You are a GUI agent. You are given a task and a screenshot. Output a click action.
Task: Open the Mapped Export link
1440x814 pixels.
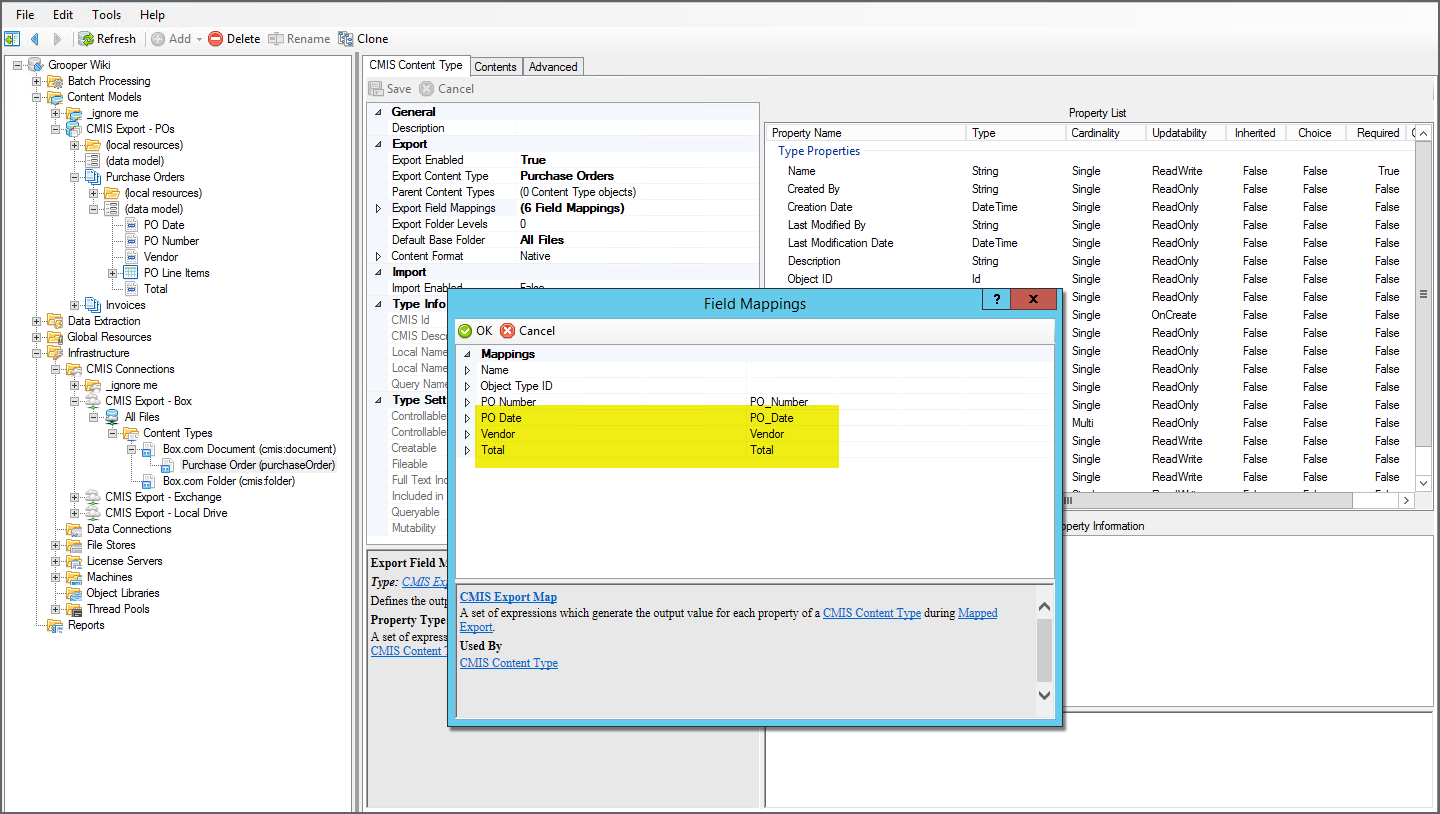pyautogui.click(x=977, y=613)
